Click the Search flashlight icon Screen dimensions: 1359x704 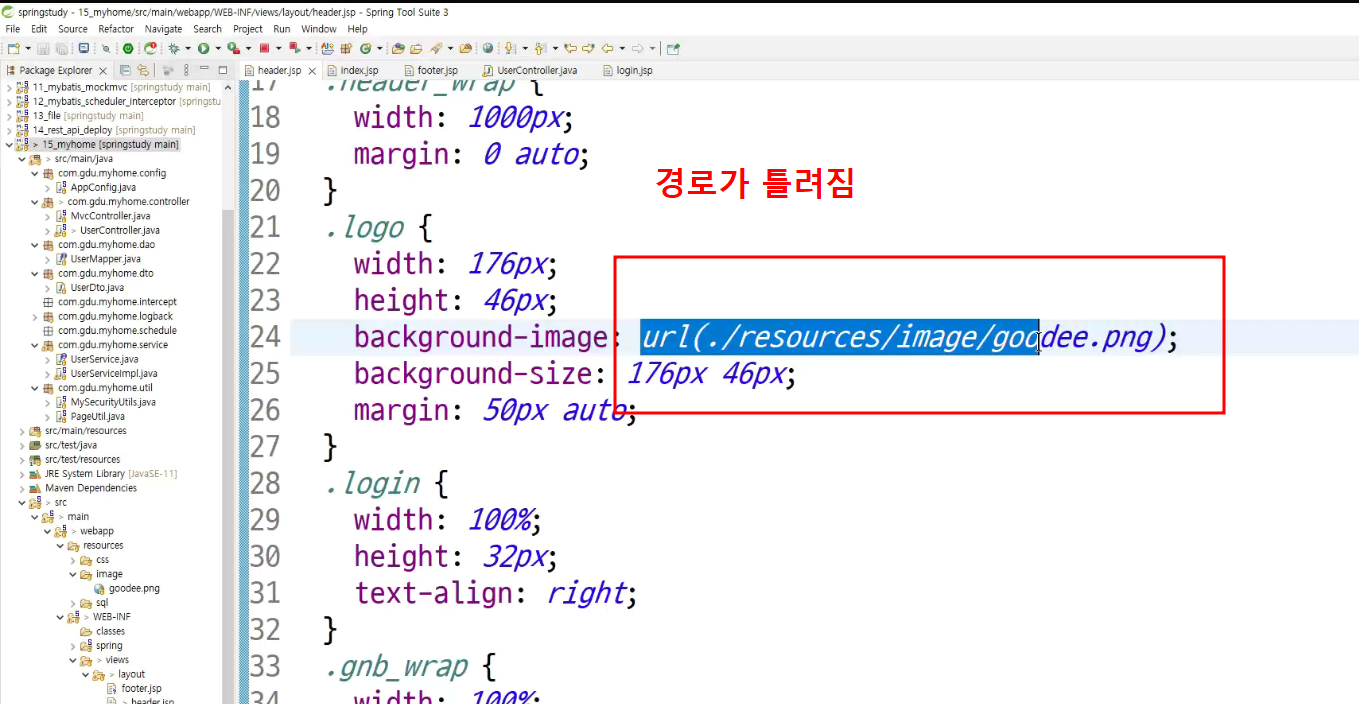pyautogui.click(x=437, y=48)
